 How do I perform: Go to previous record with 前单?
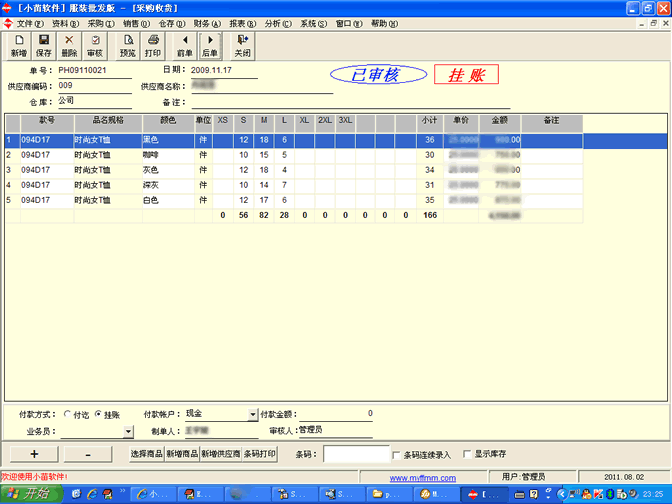[185, 45]
